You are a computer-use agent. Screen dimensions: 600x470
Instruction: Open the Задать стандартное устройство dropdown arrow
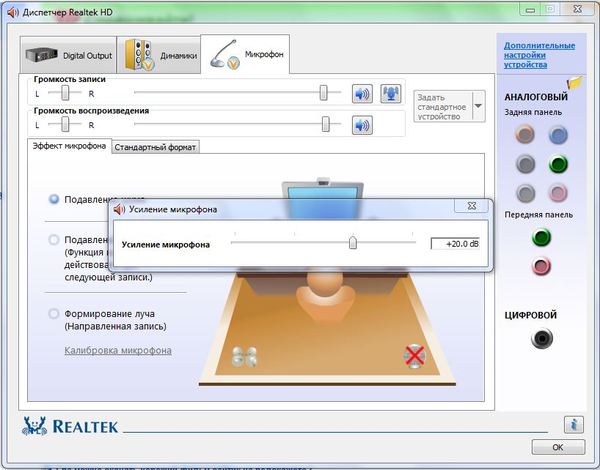tap(478, 106)
